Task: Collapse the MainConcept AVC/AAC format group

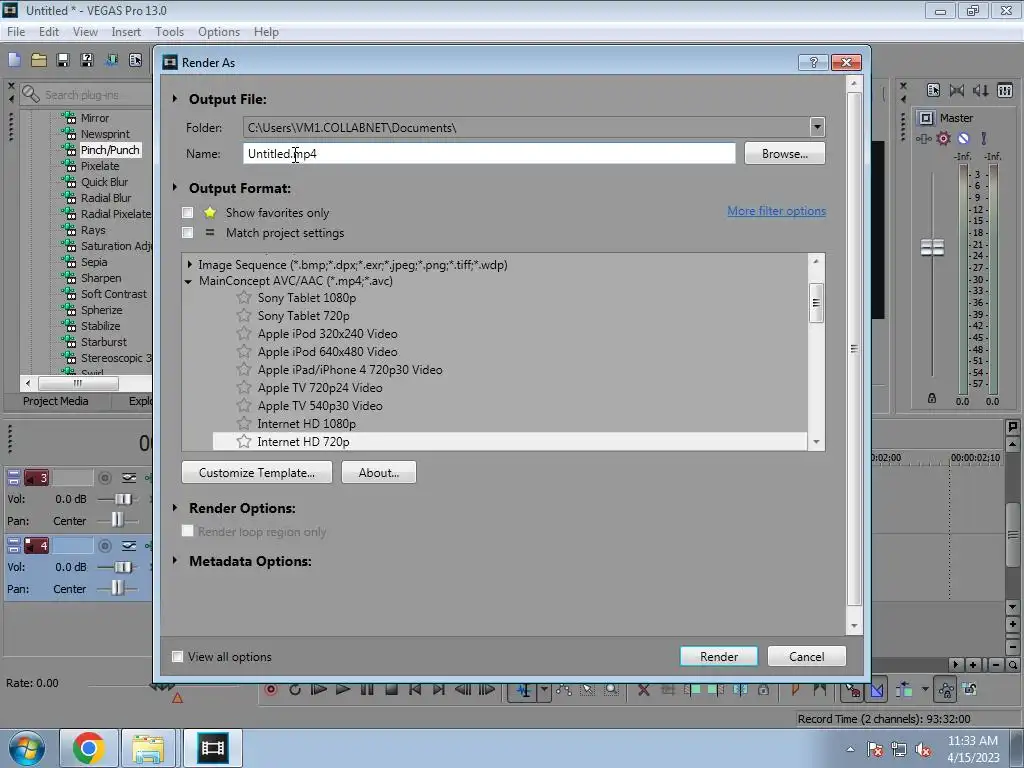Action: point(189,281)
